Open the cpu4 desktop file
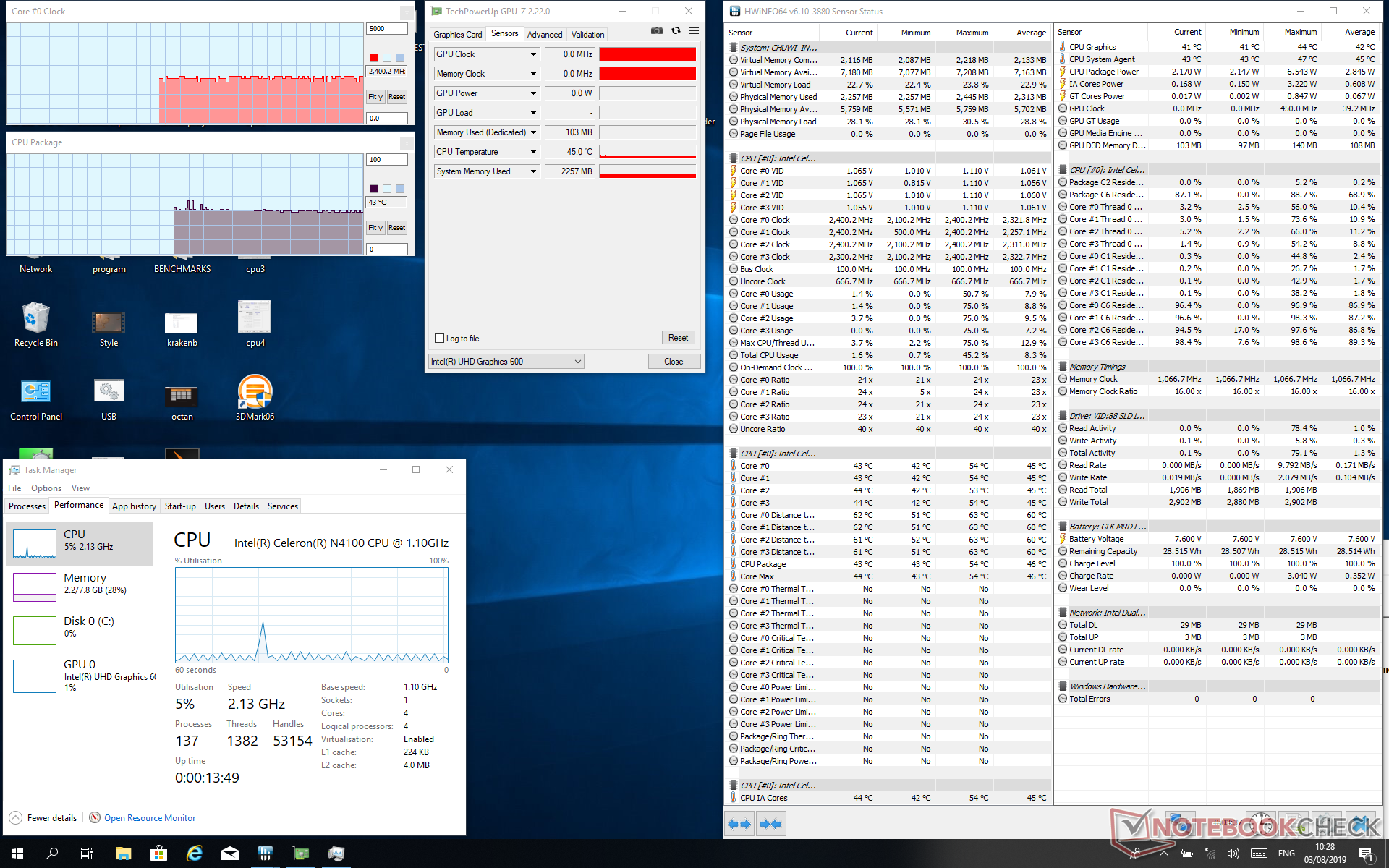This screenshot has height=868, width=1389. click(255, 324)
